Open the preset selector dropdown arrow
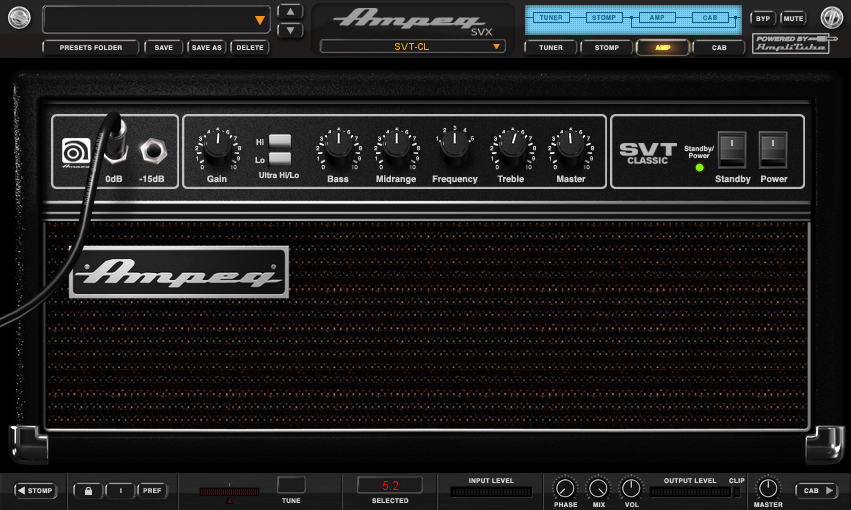This screenshot has width=851, height=510. tap(260, 20)
